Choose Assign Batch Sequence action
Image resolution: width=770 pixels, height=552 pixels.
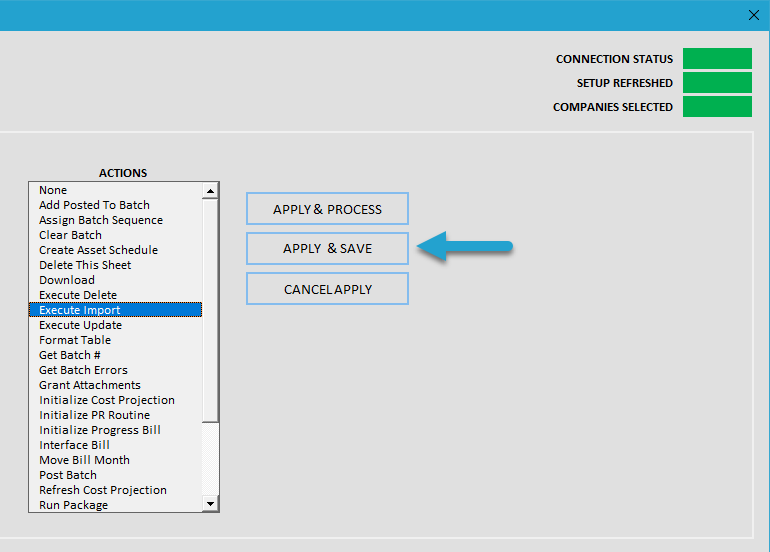(x=115, y=220)
